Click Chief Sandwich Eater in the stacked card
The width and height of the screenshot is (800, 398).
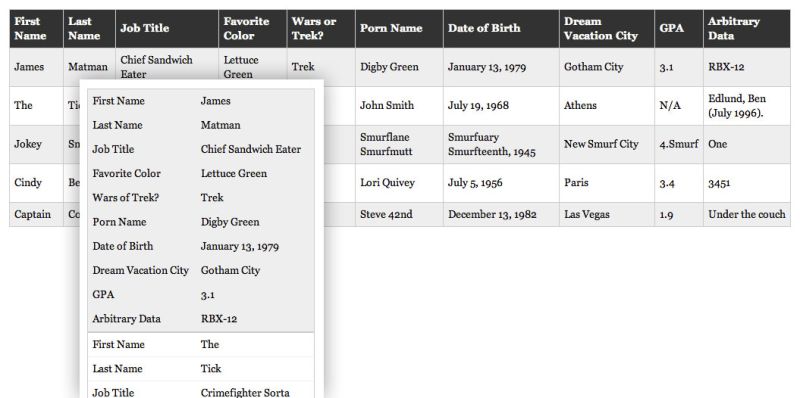(x=251, y=150)
